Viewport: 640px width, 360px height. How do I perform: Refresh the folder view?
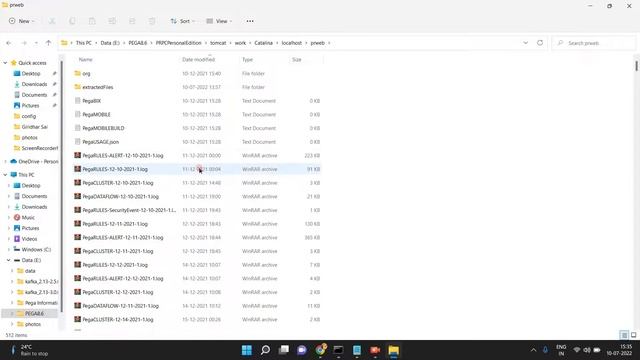coord(540,43)
